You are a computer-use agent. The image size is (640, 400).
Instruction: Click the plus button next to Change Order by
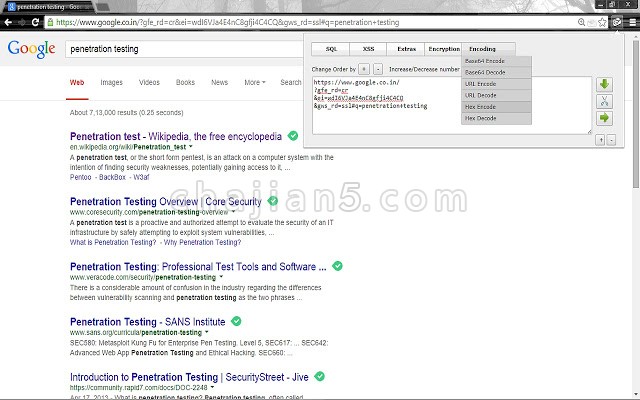coord(364,69)
